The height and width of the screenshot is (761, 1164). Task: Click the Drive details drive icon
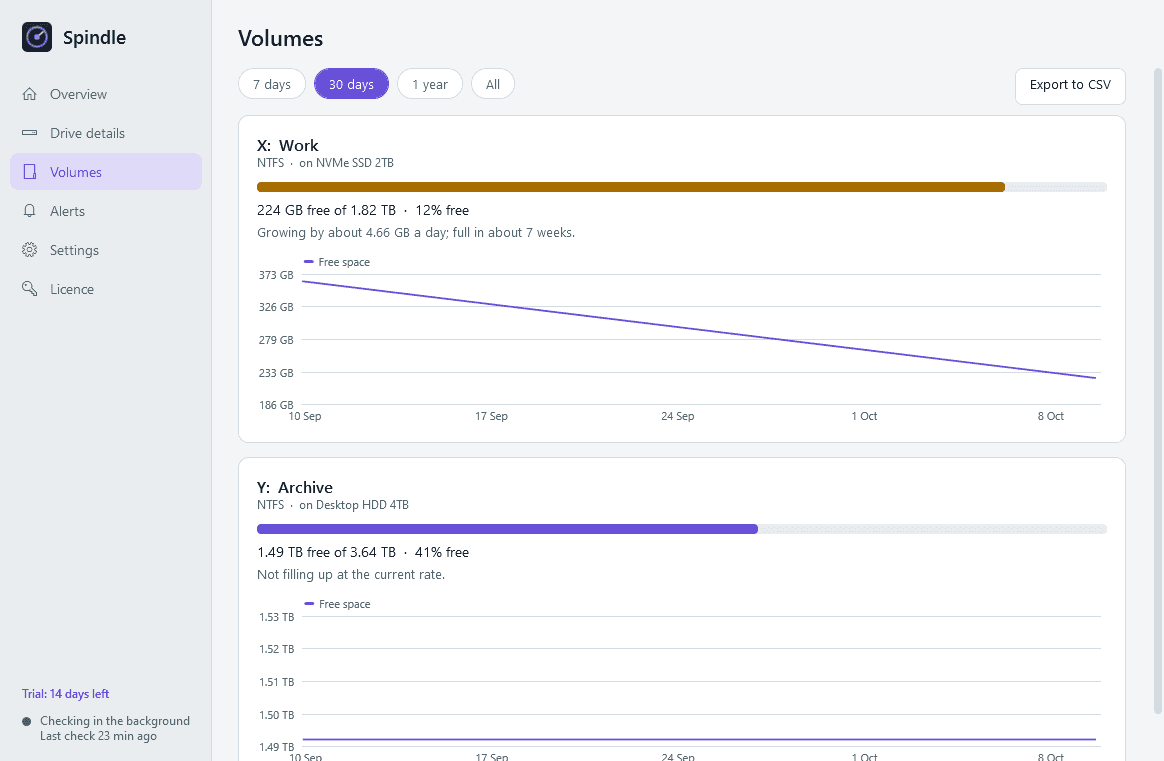tap(30, 133)
